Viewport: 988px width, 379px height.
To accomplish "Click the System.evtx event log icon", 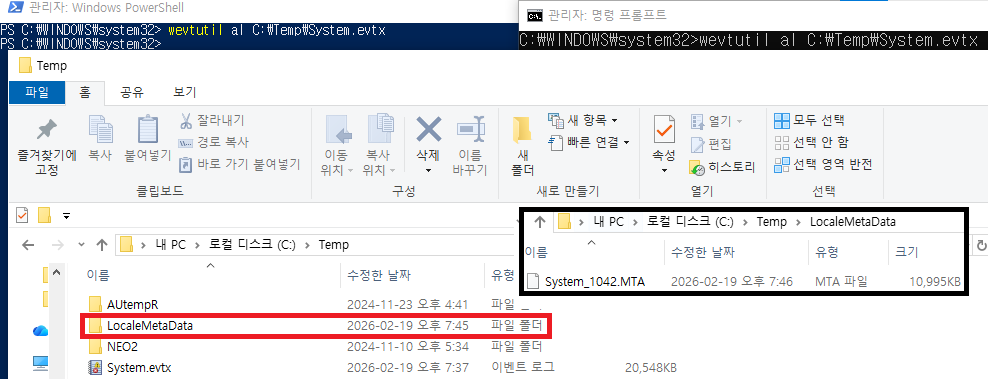I will coord(96,367).
